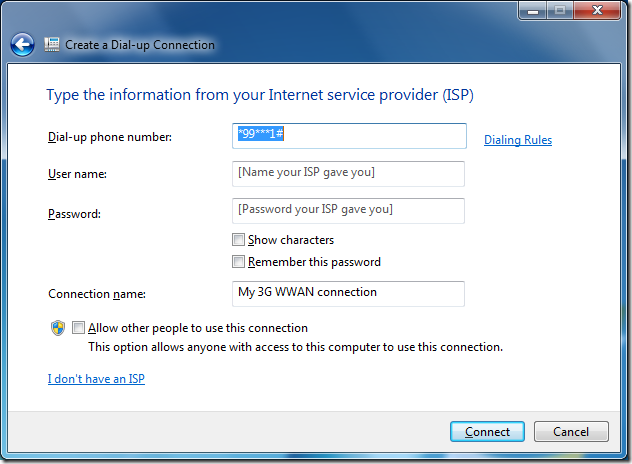Cancel the dial-up connection setup

click(571, 432)
